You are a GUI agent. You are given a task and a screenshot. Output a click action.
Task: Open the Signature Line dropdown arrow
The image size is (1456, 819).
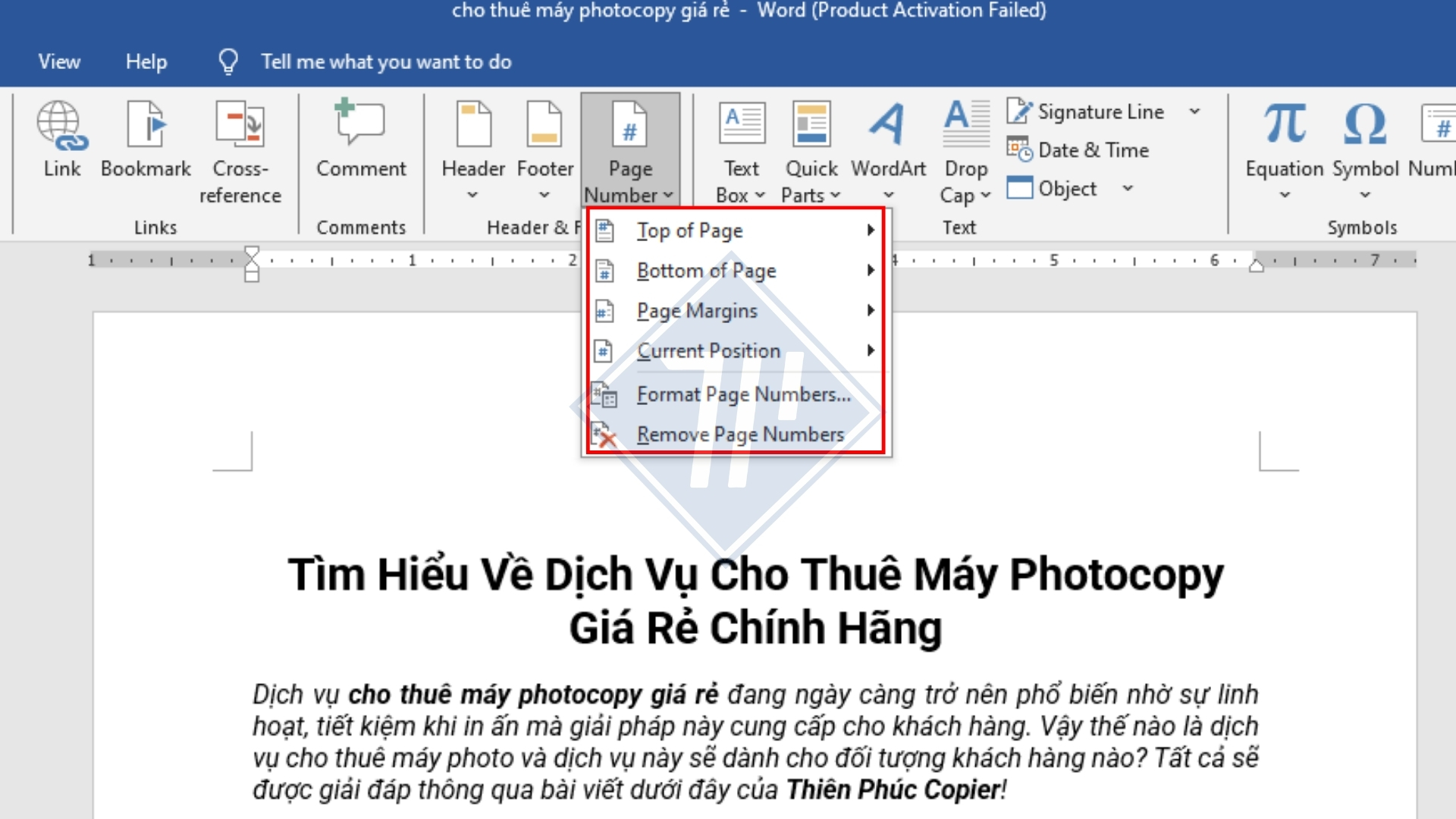1194,111
